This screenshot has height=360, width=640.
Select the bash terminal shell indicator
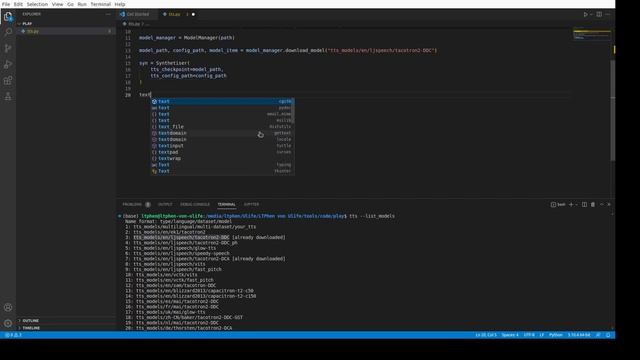(558, 204)
